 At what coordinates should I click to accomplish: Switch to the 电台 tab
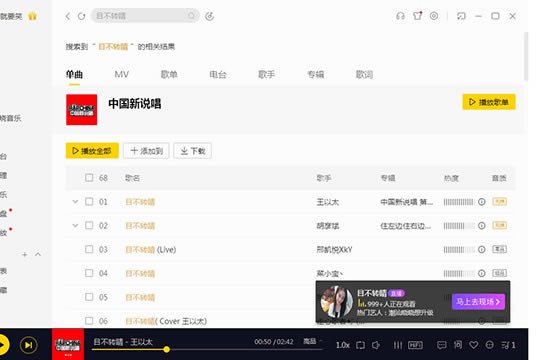coord(218,74)
